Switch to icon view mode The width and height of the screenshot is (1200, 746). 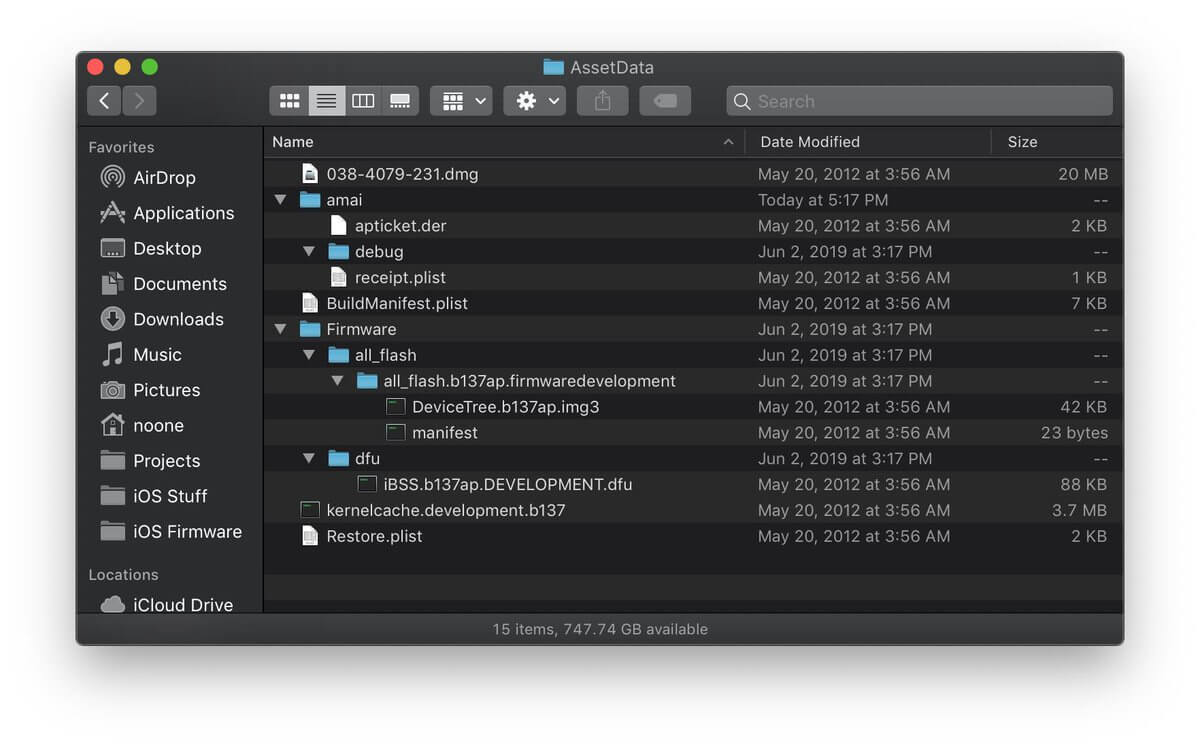289,101
